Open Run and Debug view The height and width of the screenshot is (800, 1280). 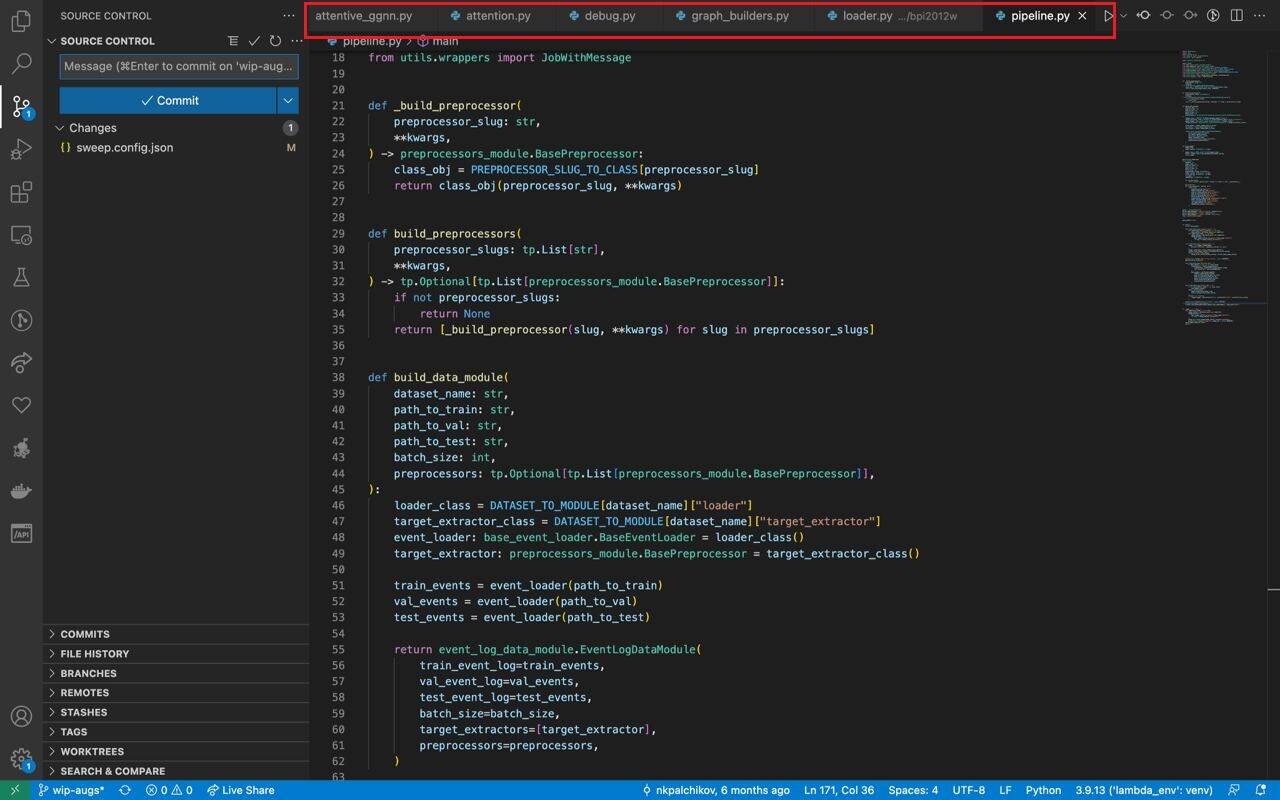click(21, 150)
